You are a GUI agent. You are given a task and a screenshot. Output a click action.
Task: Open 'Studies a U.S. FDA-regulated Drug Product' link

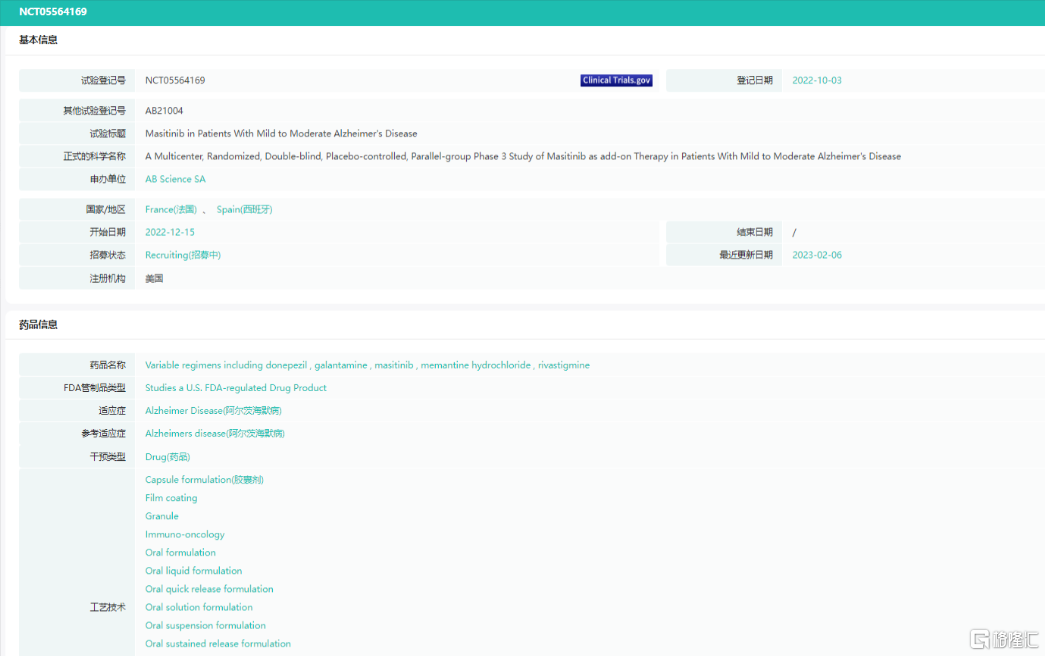tap(236, 388)
